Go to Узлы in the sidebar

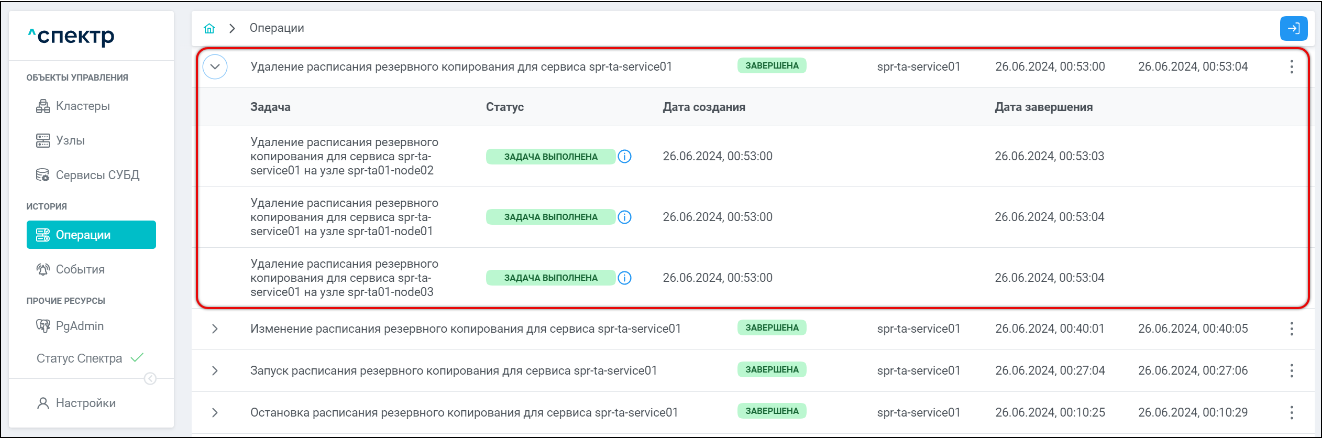[x=70, y=141]
